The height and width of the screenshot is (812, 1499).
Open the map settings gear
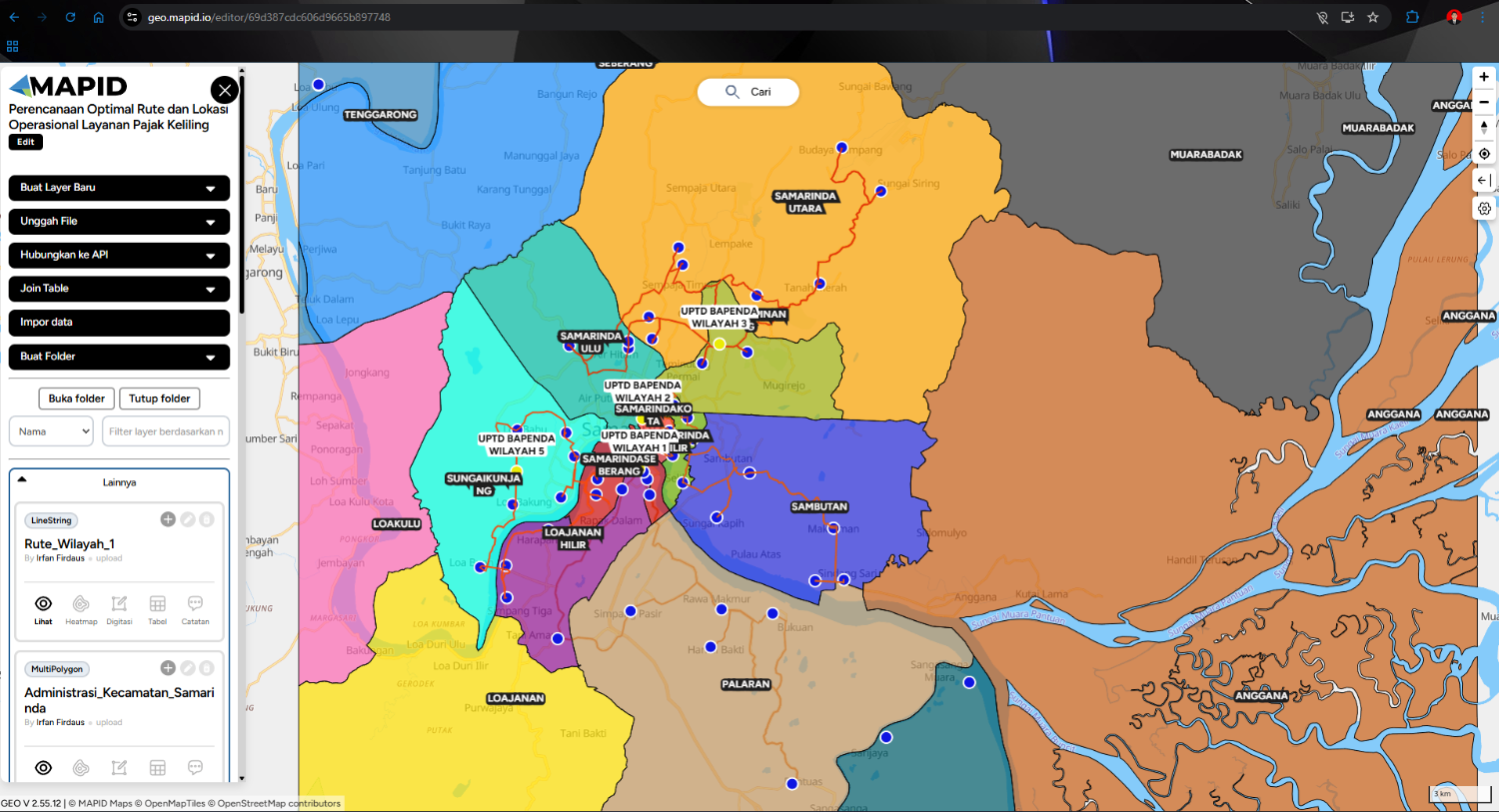pyautogui.click(x=1484, y=209)
